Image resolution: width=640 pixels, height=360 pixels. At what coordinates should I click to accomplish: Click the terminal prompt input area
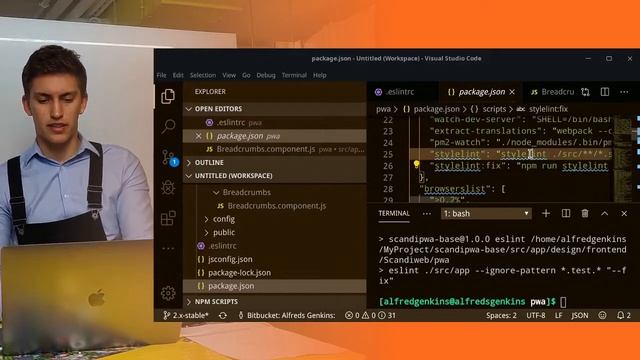563,302
